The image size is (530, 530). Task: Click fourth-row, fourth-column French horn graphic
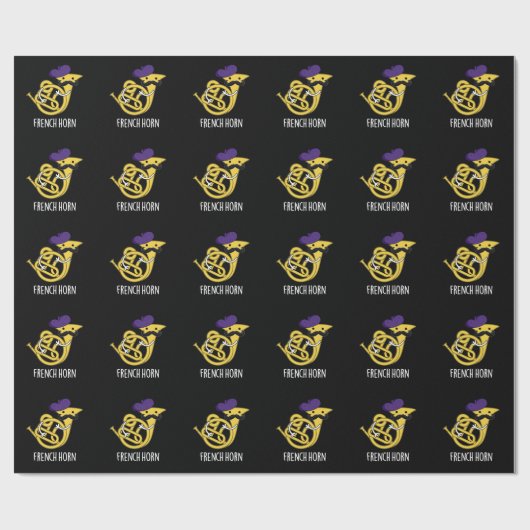tap(304, 341)
